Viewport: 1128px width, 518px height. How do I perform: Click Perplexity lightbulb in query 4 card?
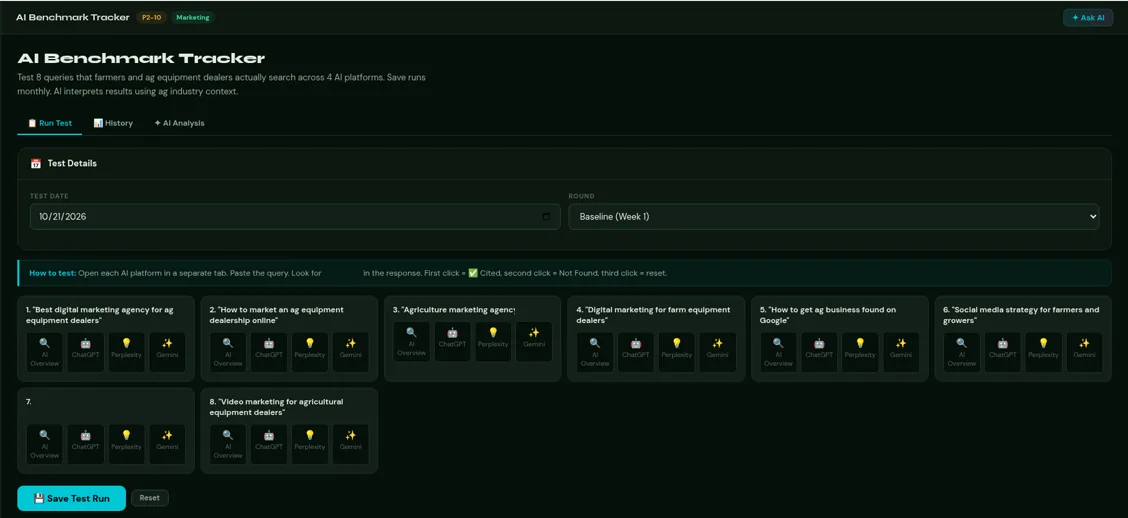(677, 343)
